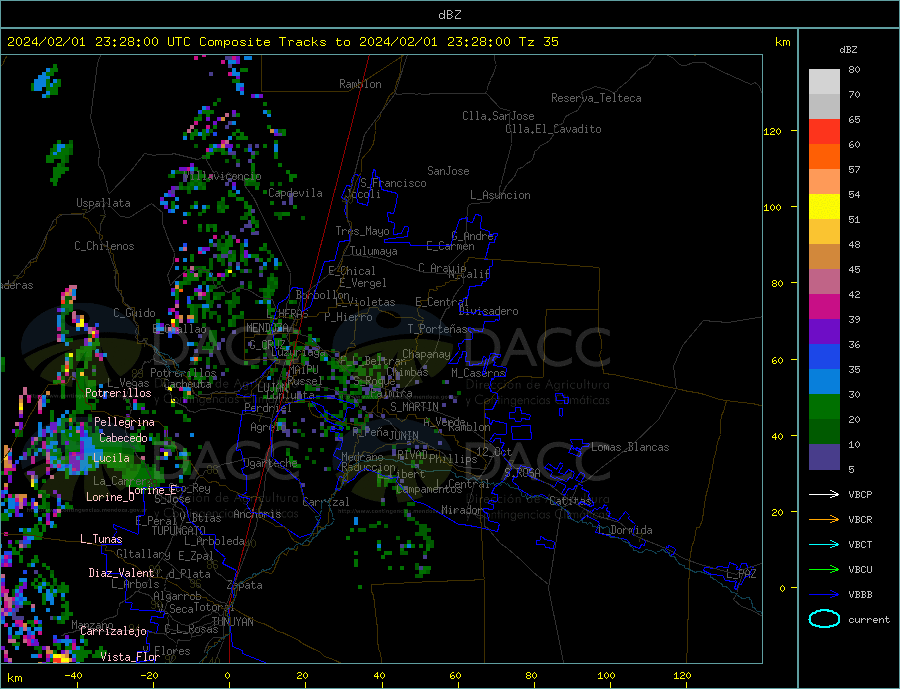Click the blue VBBB arrow in legend

pos(824,594)
